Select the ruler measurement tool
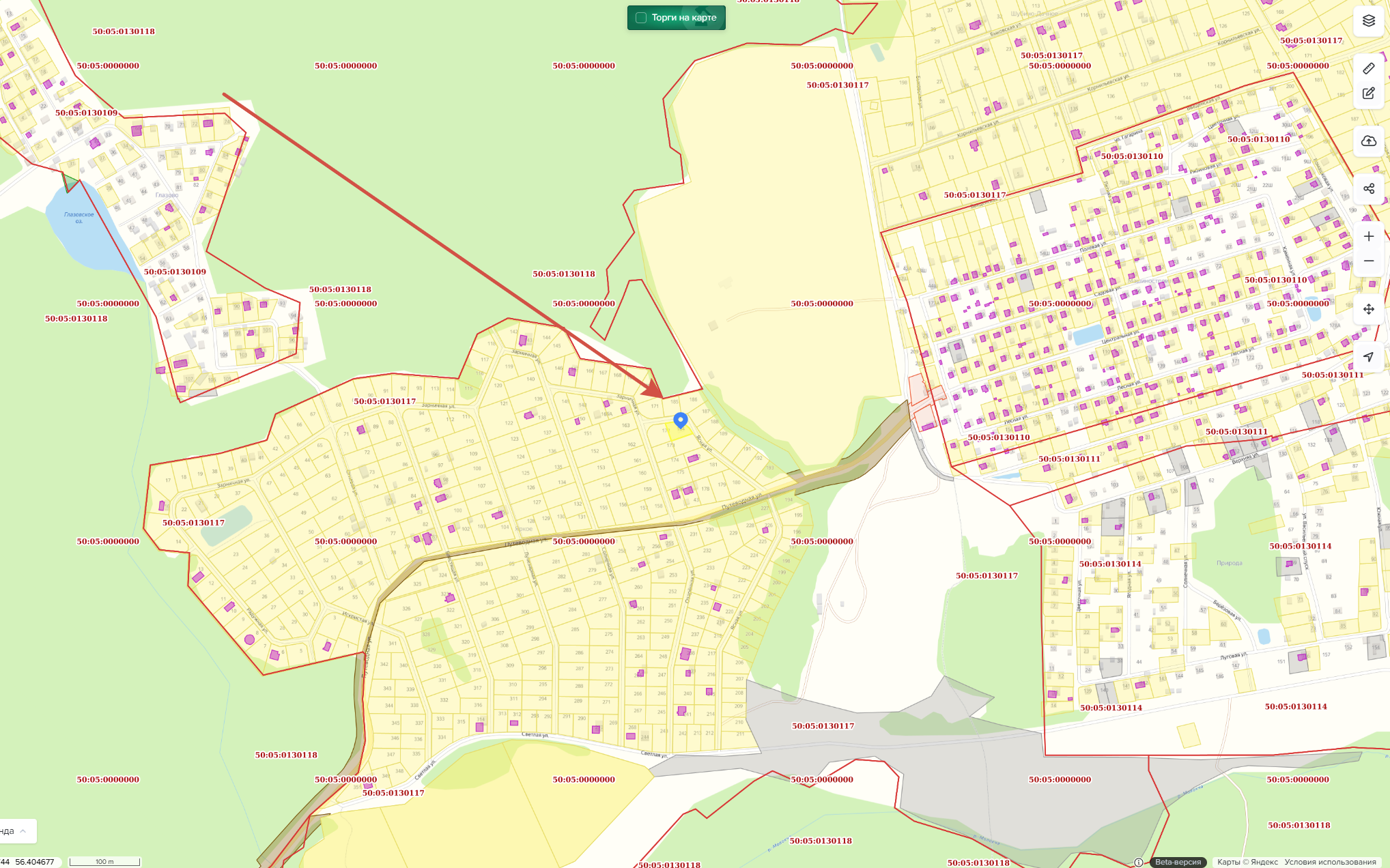This screenshot has width=1390, height=868. [1368, 68]
